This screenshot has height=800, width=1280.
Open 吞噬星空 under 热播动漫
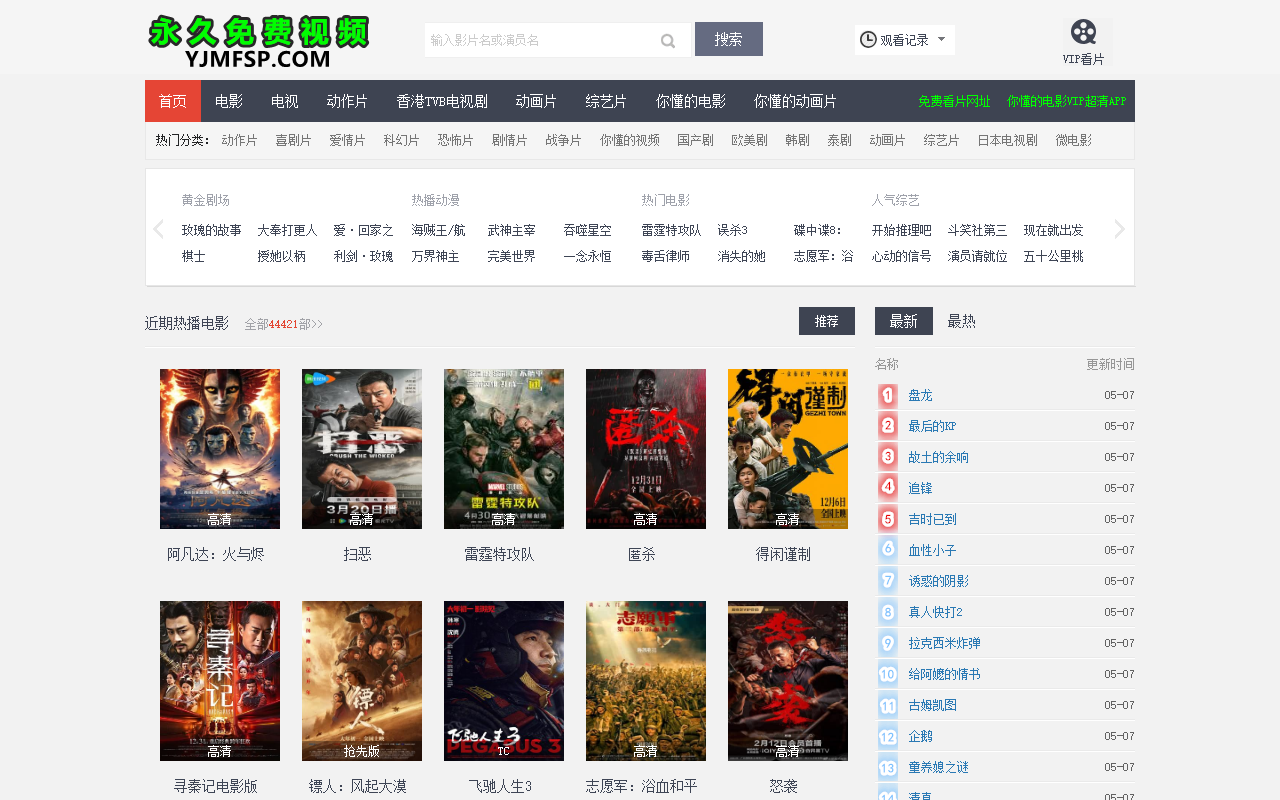(588, 230)
